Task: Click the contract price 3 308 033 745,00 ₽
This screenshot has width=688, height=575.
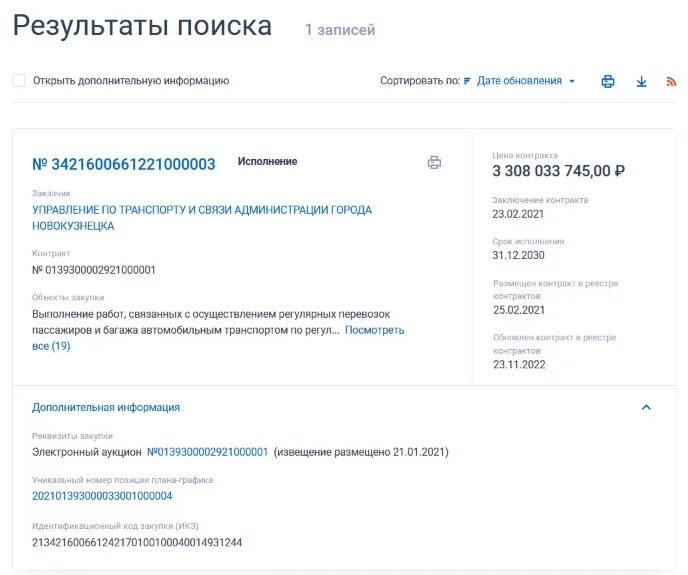Action: tap(559, 171)
